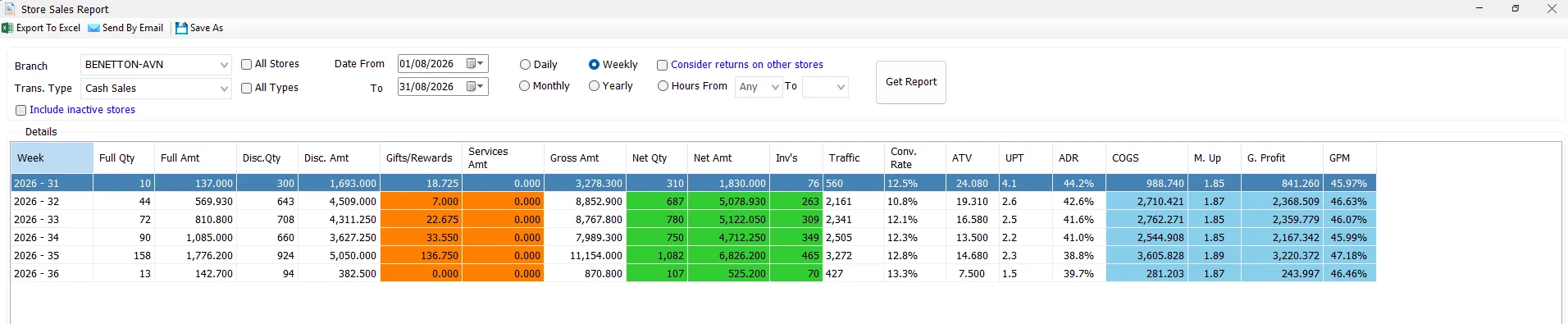Open the Trans. Type dropdown Cash Sales
This screenshot has width=1568, height=324.
156,89
